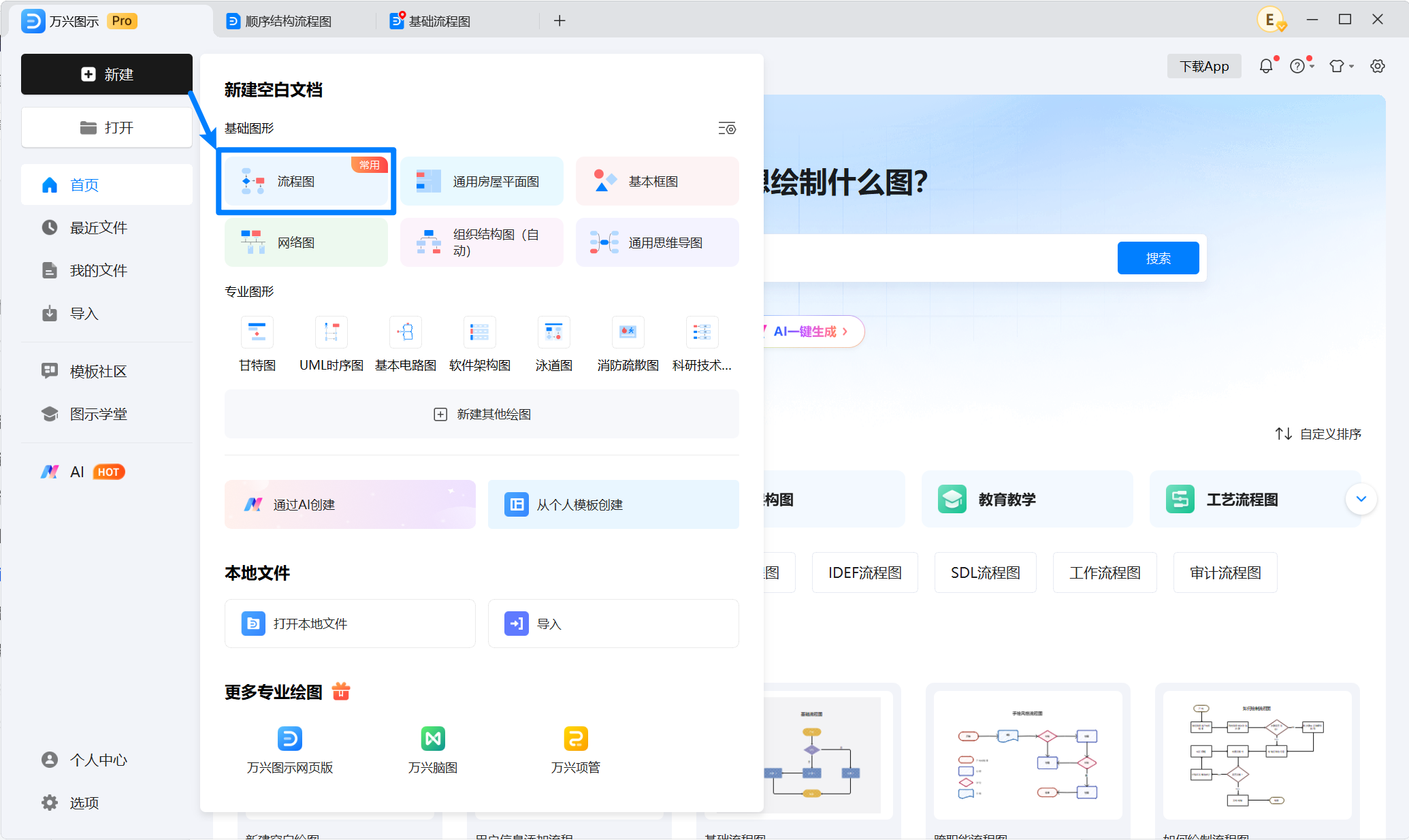
Task: Select 基本框图 basic diagram option
Action: [658, 181]
